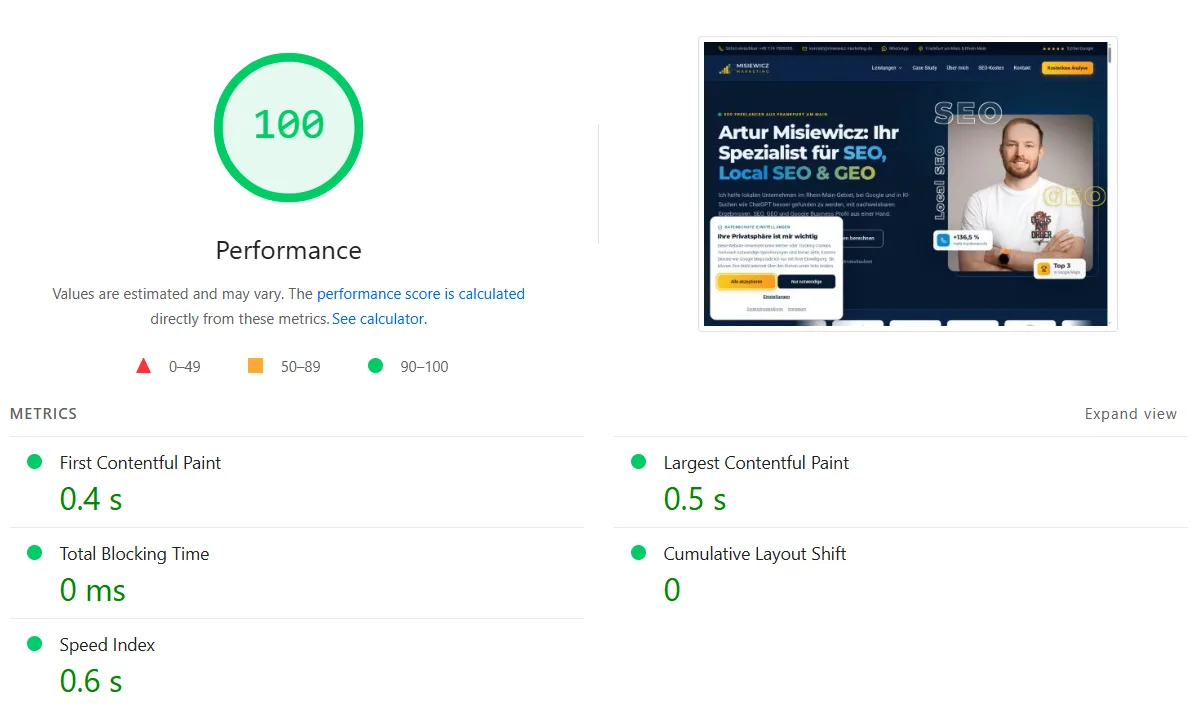1198x705 pixels.
Task: Click the 0.6 s Speed Index value
Action: point(91,681)
